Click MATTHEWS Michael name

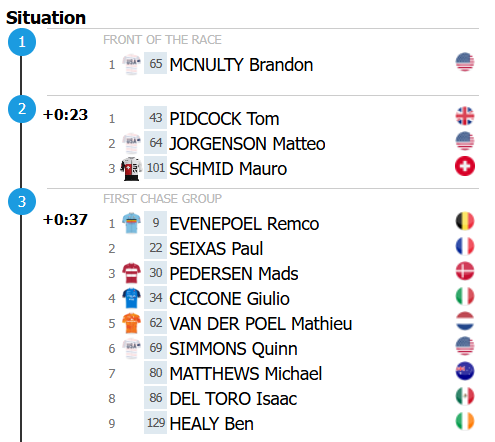pos(246,374)
